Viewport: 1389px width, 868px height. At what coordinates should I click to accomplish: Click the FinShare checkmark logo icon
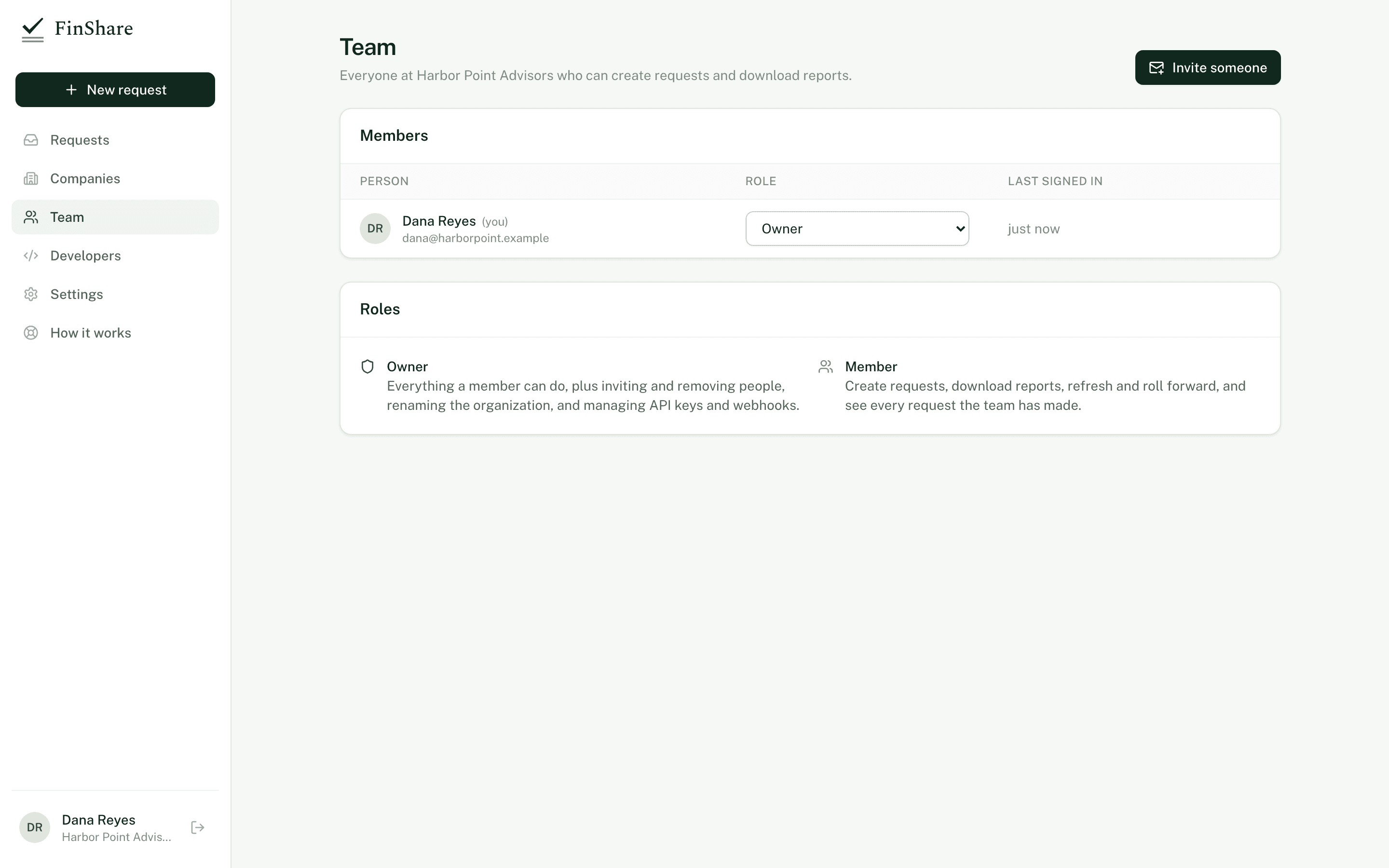[33, 29]
